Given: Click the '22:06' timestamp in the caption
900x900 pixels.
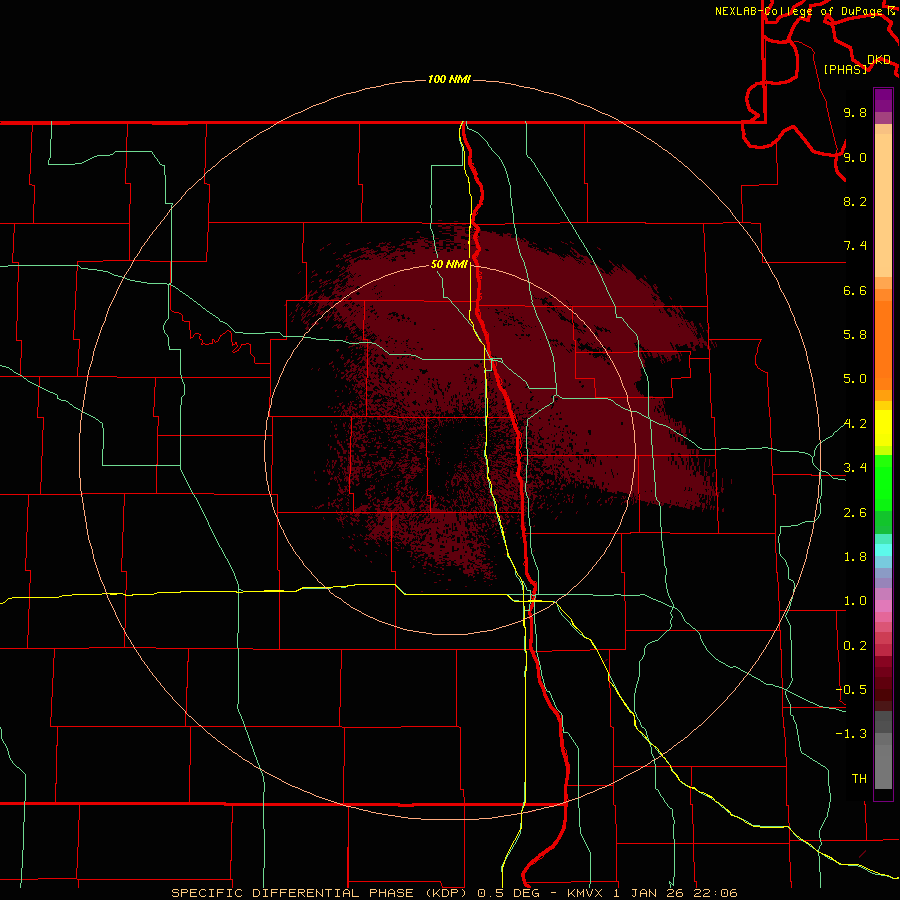Looking at the screenshot, I should coord(715,893).
